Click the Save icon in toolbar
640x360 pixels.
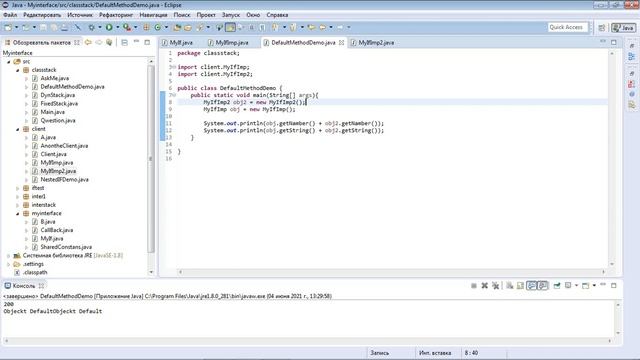[43, 27]
